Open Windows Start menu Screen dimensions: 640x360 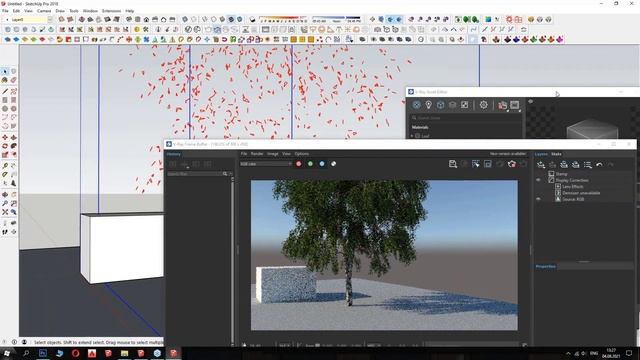click(7, 353)
